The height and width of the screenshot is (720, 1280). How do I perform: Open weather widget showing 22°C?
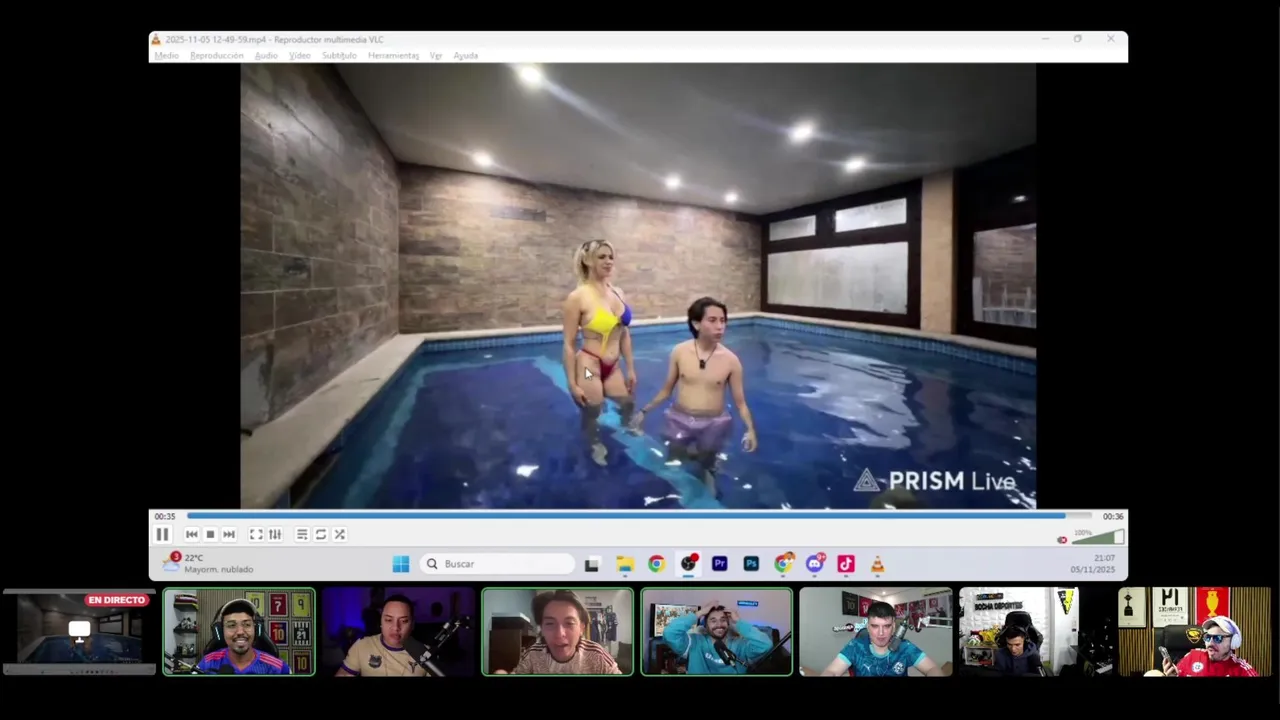point(208,563)
